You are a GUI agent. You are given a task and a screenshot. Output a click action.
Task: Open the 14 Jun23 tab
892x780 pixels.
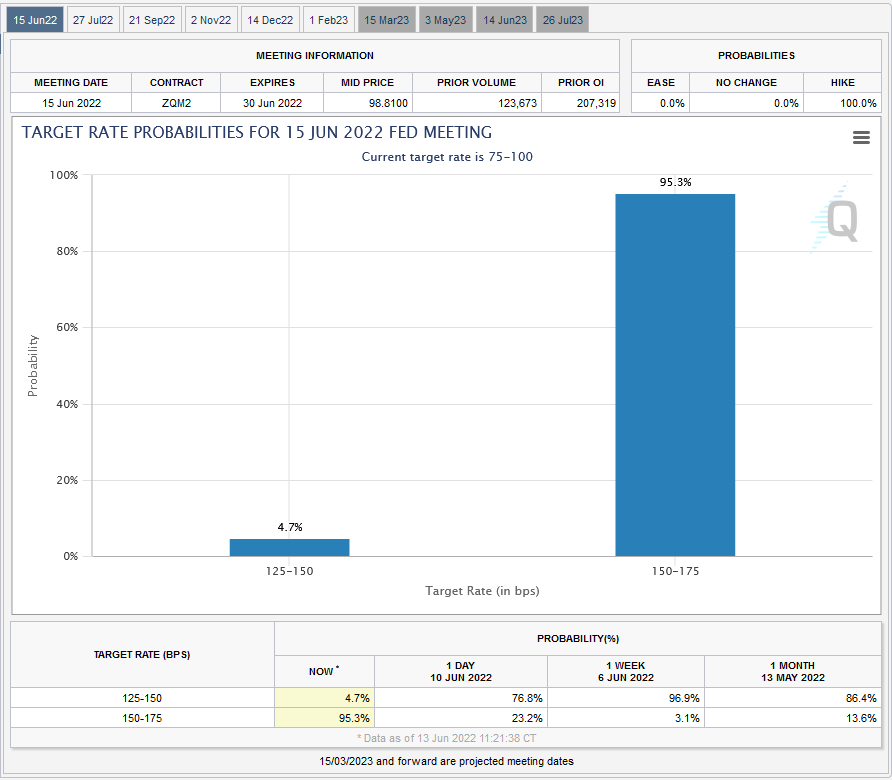click(x=505, y=20)
